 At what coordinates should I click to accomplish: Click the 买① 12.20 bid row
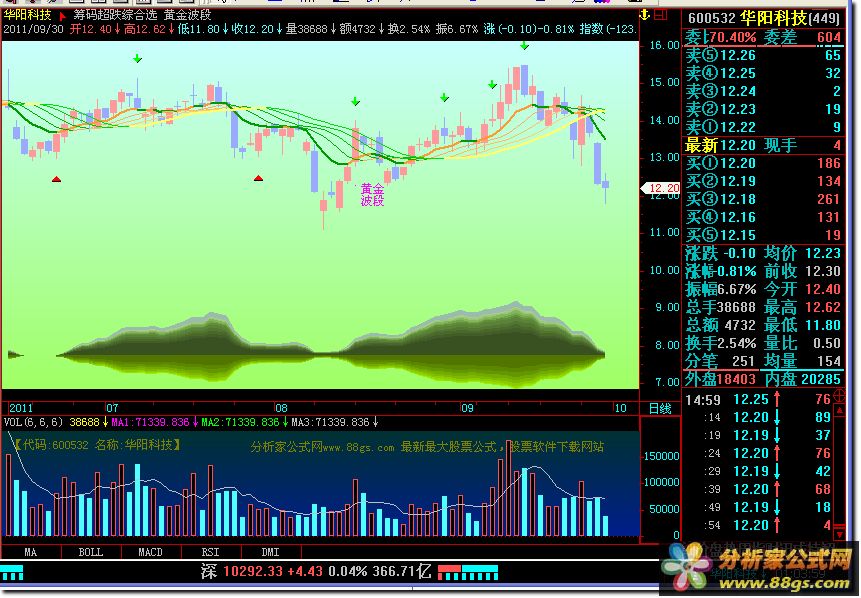click(763, 163)
